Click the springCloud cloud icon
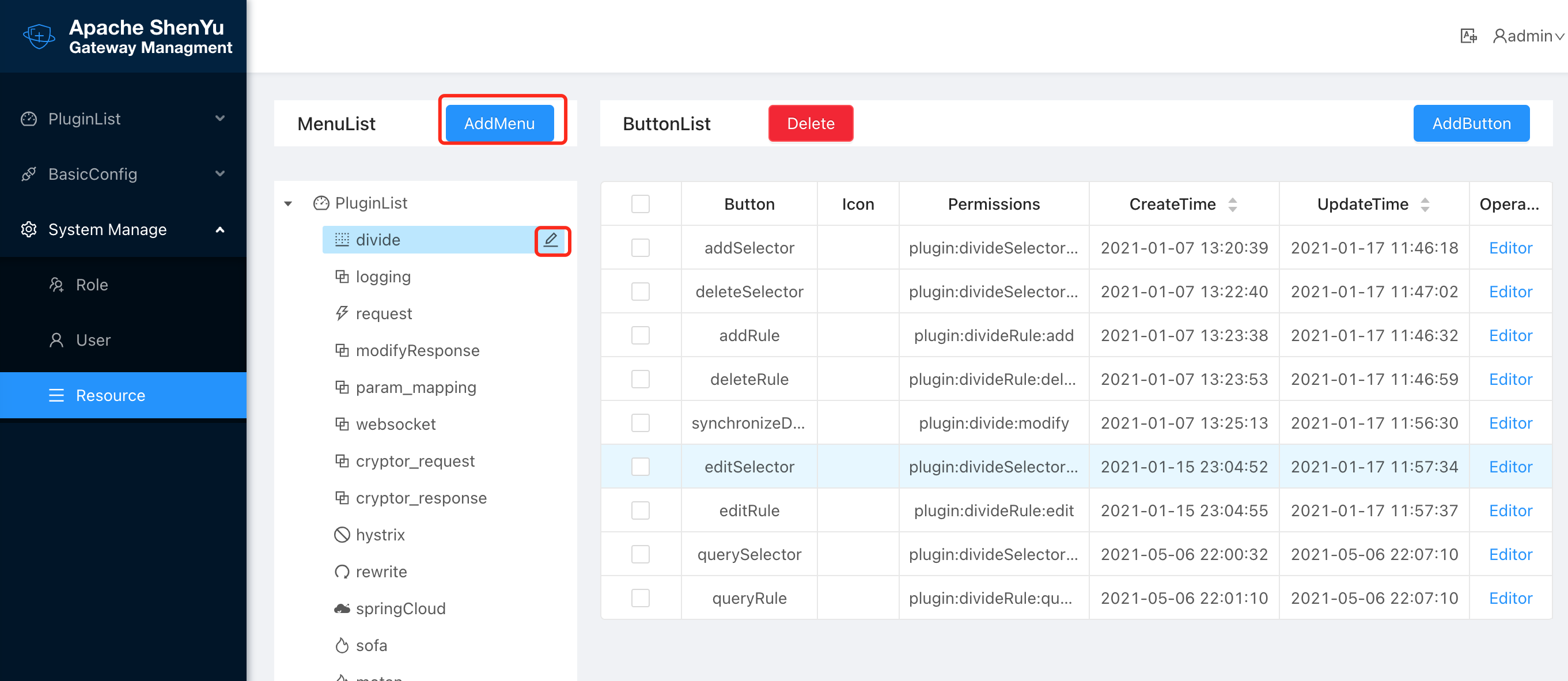This screenshot has height=681, width=1568. pos(342,608)
